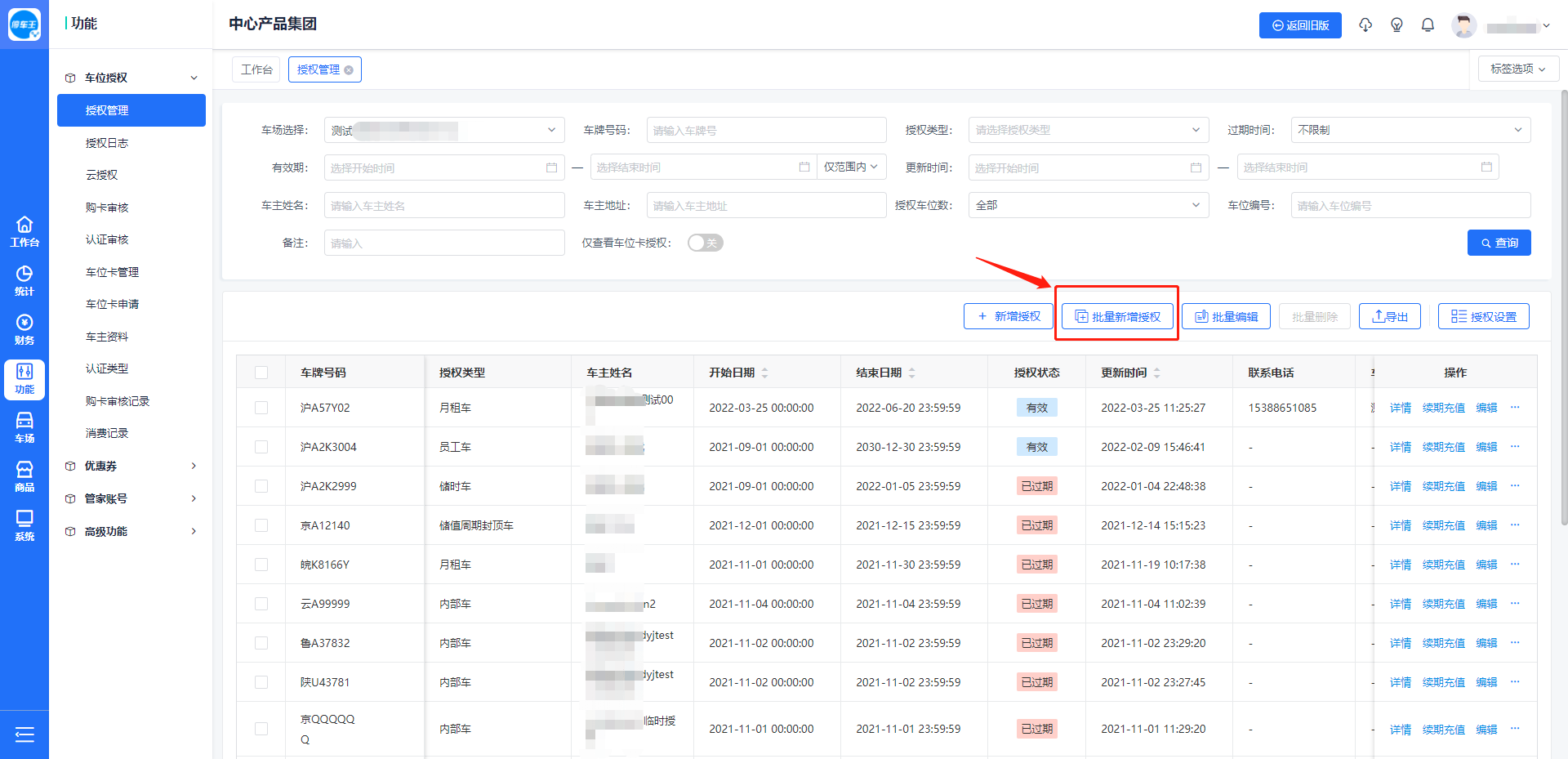Switch to the 工作台 tab

click(x=256, y=69)
